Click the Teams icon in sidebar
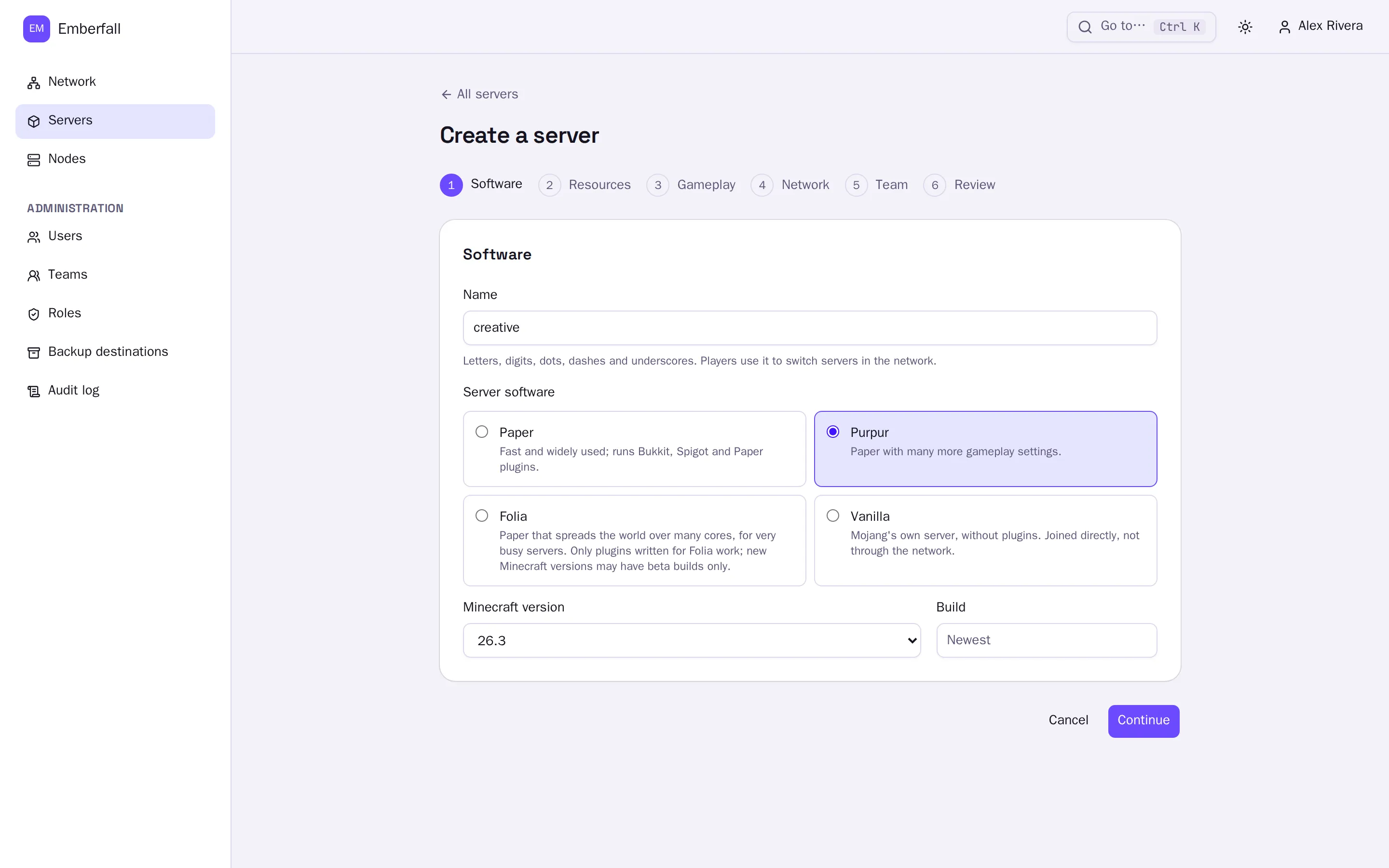This screenshot has width=1389, height=868. point(34,275)
